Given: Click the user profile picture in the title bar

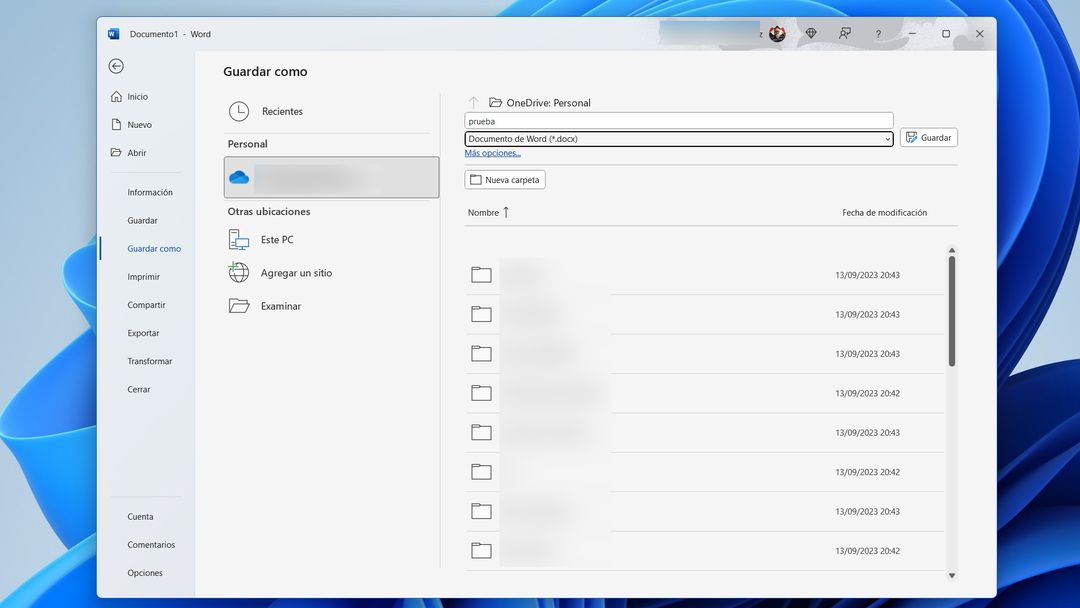Looking at the screenshot, I should point(777,33).
